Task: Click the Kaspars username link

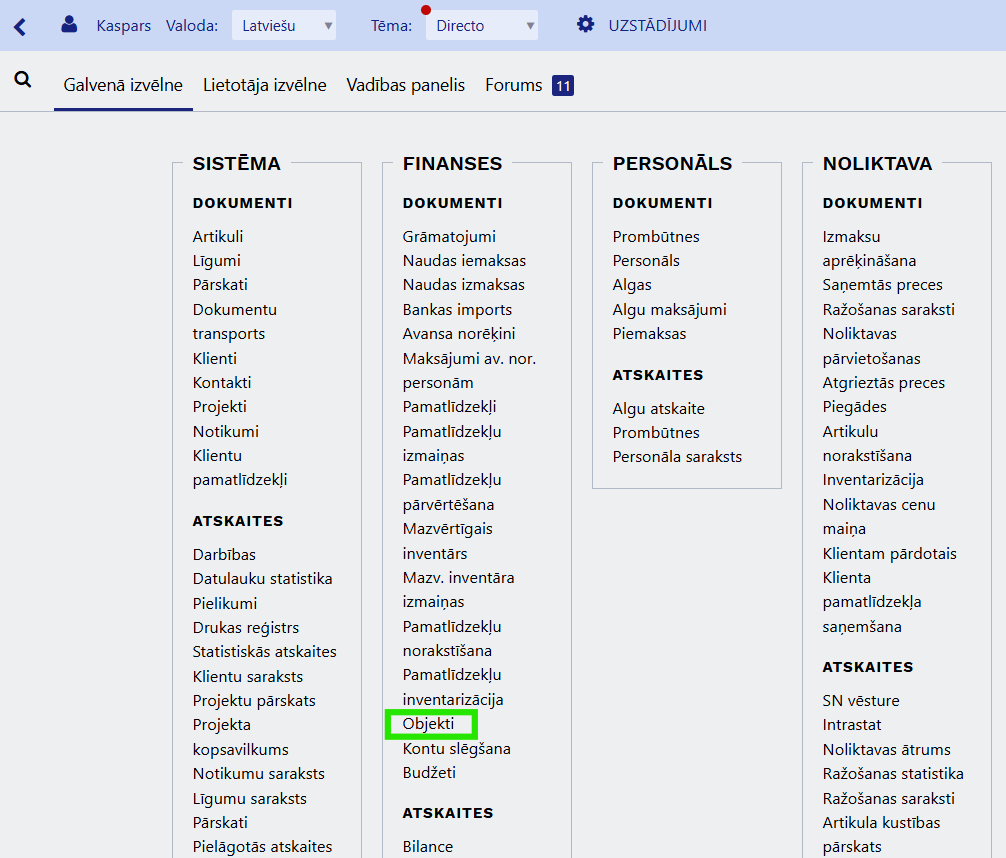Action: point(125,25)
